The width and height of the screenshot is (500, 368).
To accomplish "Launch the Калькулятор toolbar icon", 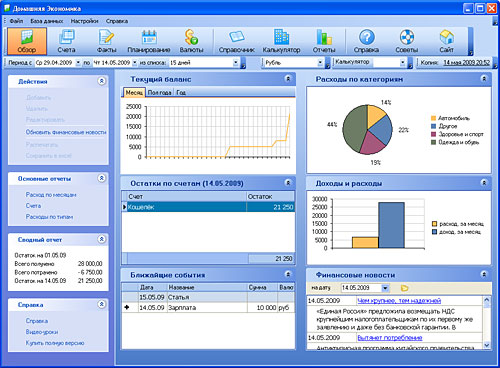I will point(281,41).
